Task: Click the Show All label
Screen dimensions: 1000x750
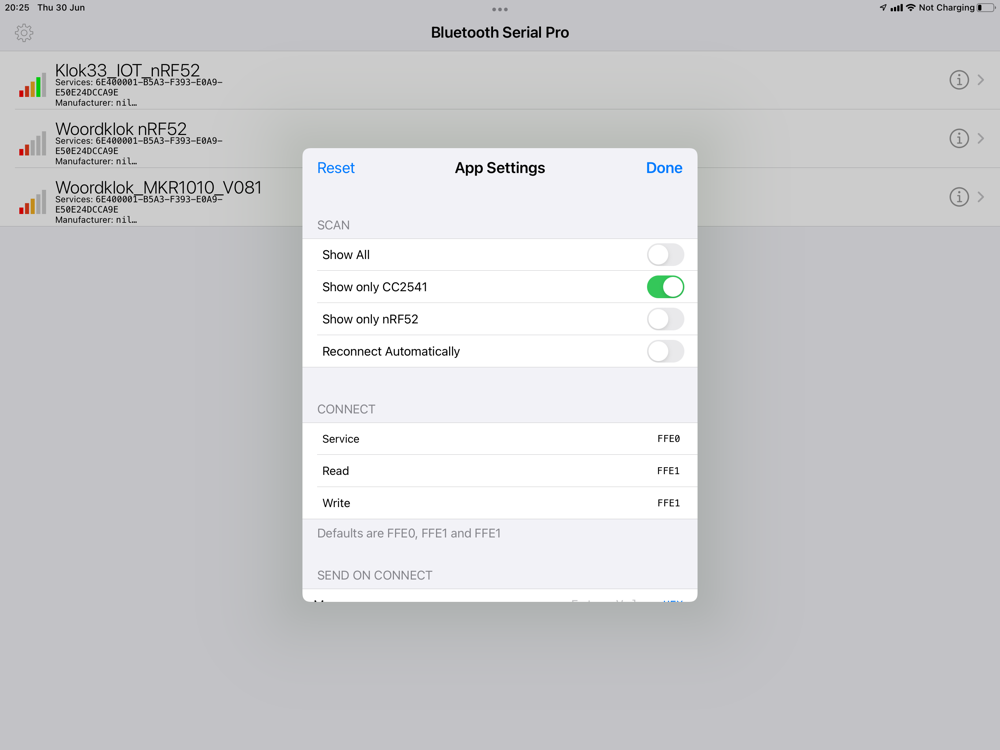Action: pos(346,254)
